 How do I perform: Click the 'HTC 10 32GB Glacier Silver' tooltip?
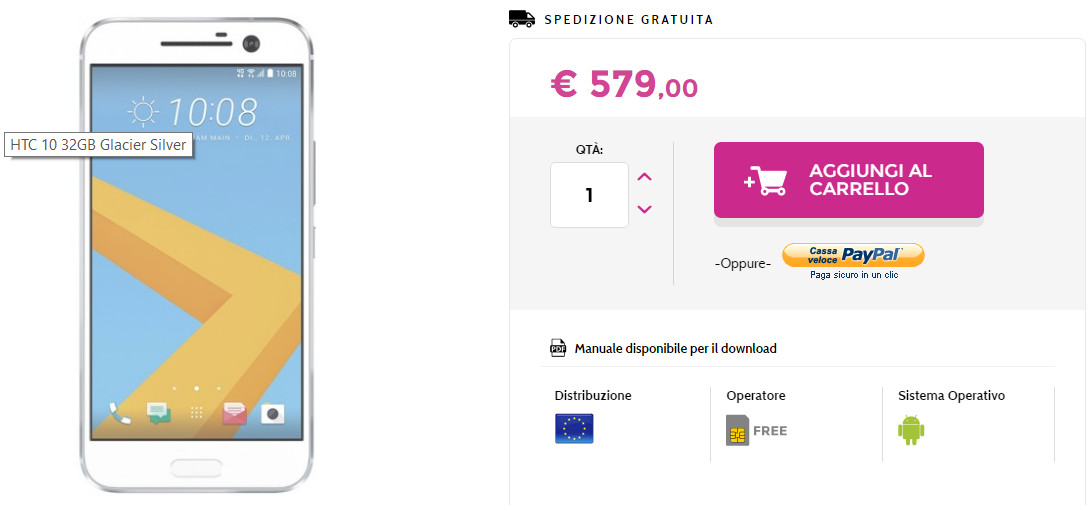coord(98,144)
